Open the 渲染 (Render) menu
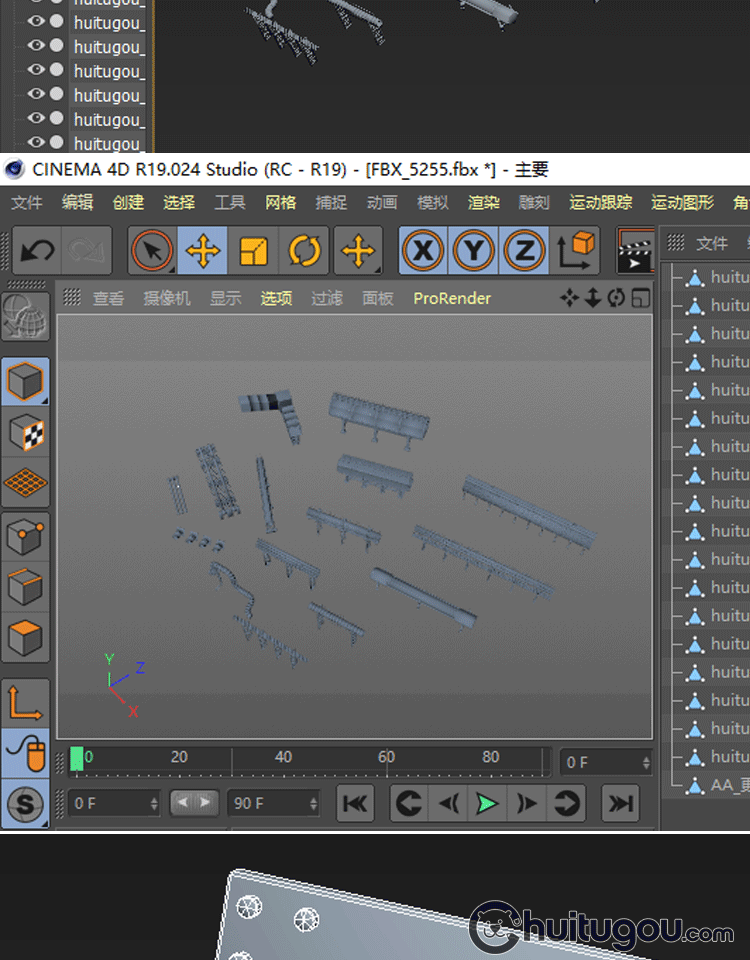 [483, 202]
